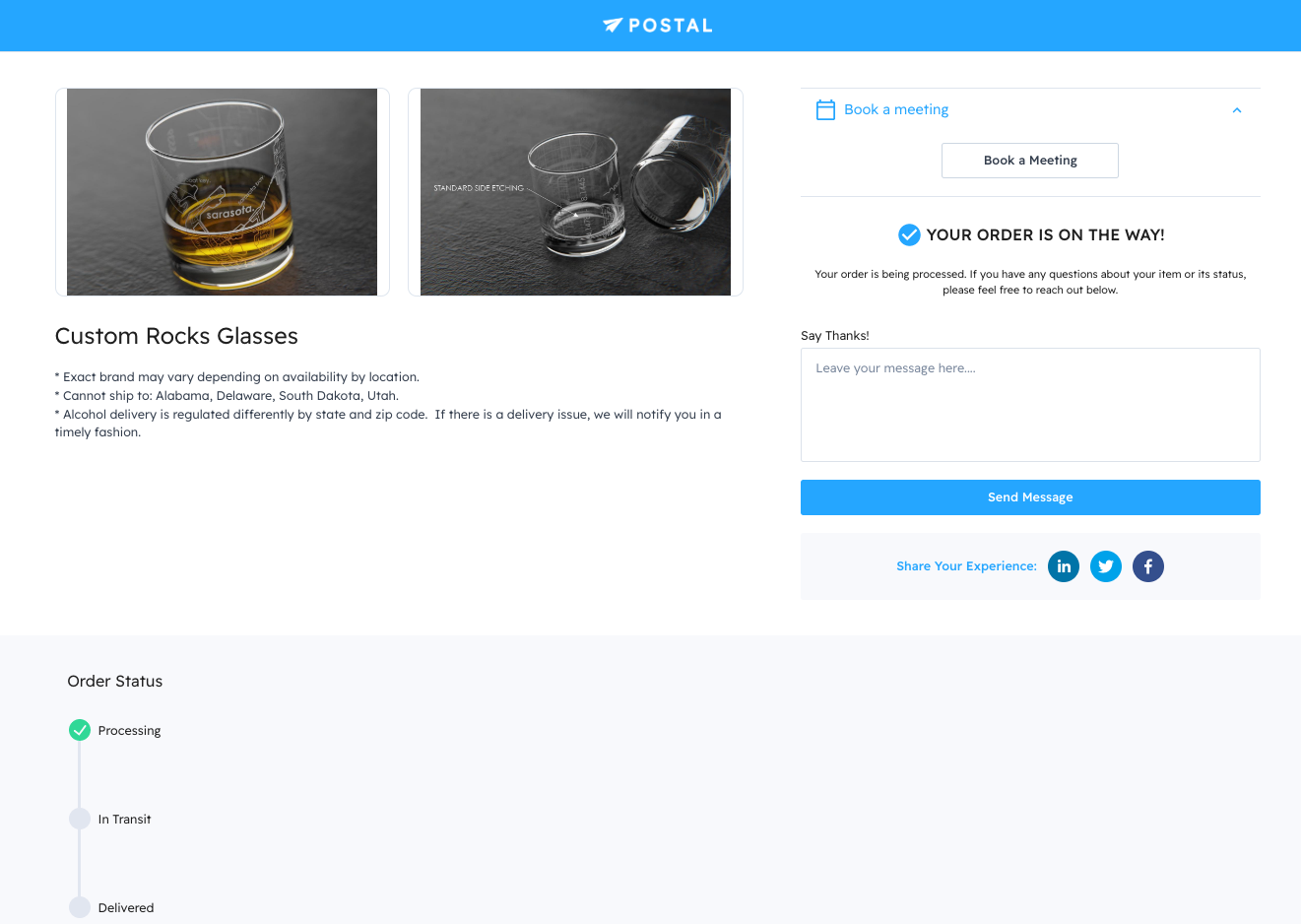Click the calendar icon beside Book a meeting
Image resolution: width=1301 pixels, height=924 pixels.
click(x=825, y=110)
